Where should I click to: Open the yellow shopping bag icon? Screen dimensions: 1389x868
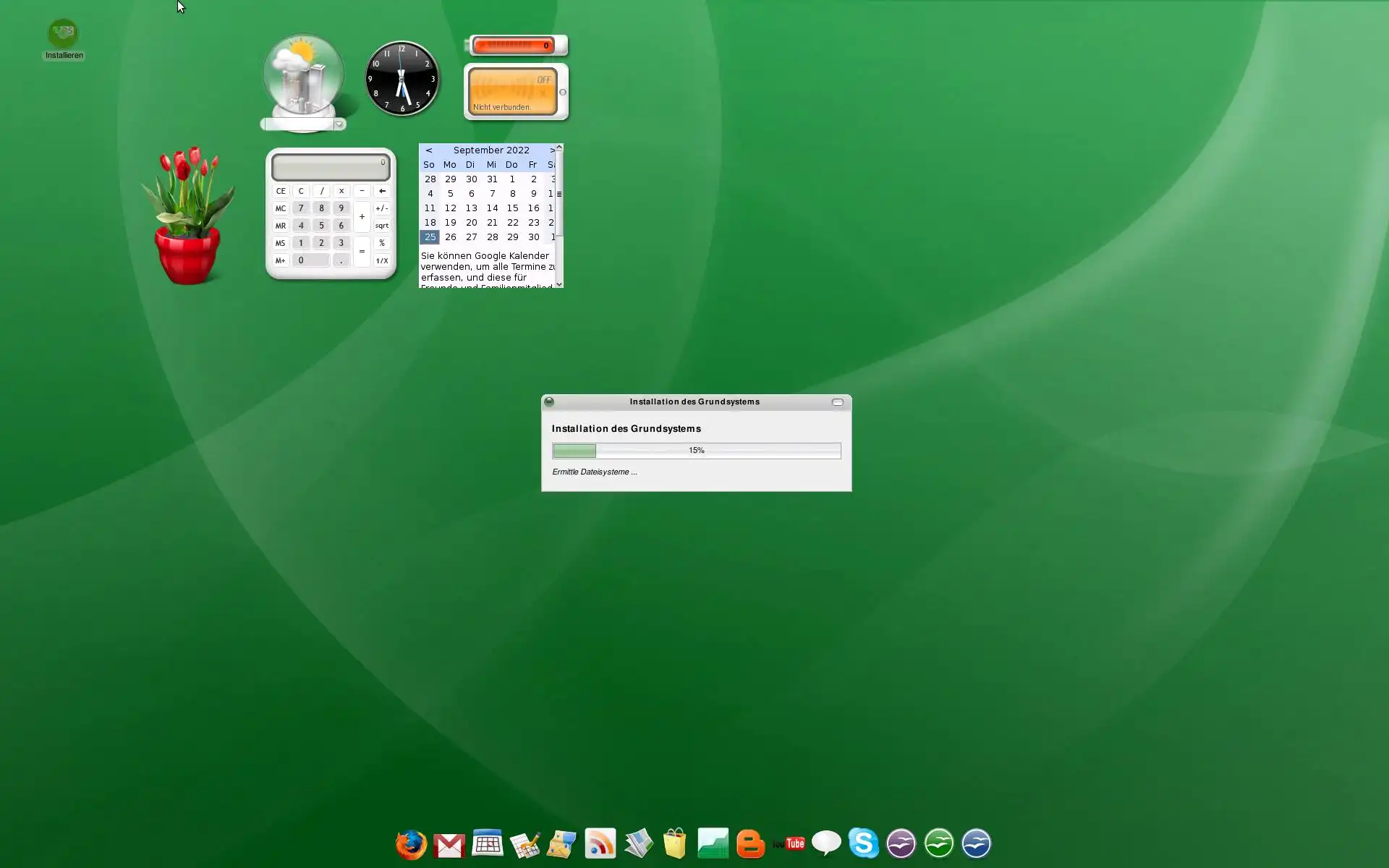click(x=674, y=843)
